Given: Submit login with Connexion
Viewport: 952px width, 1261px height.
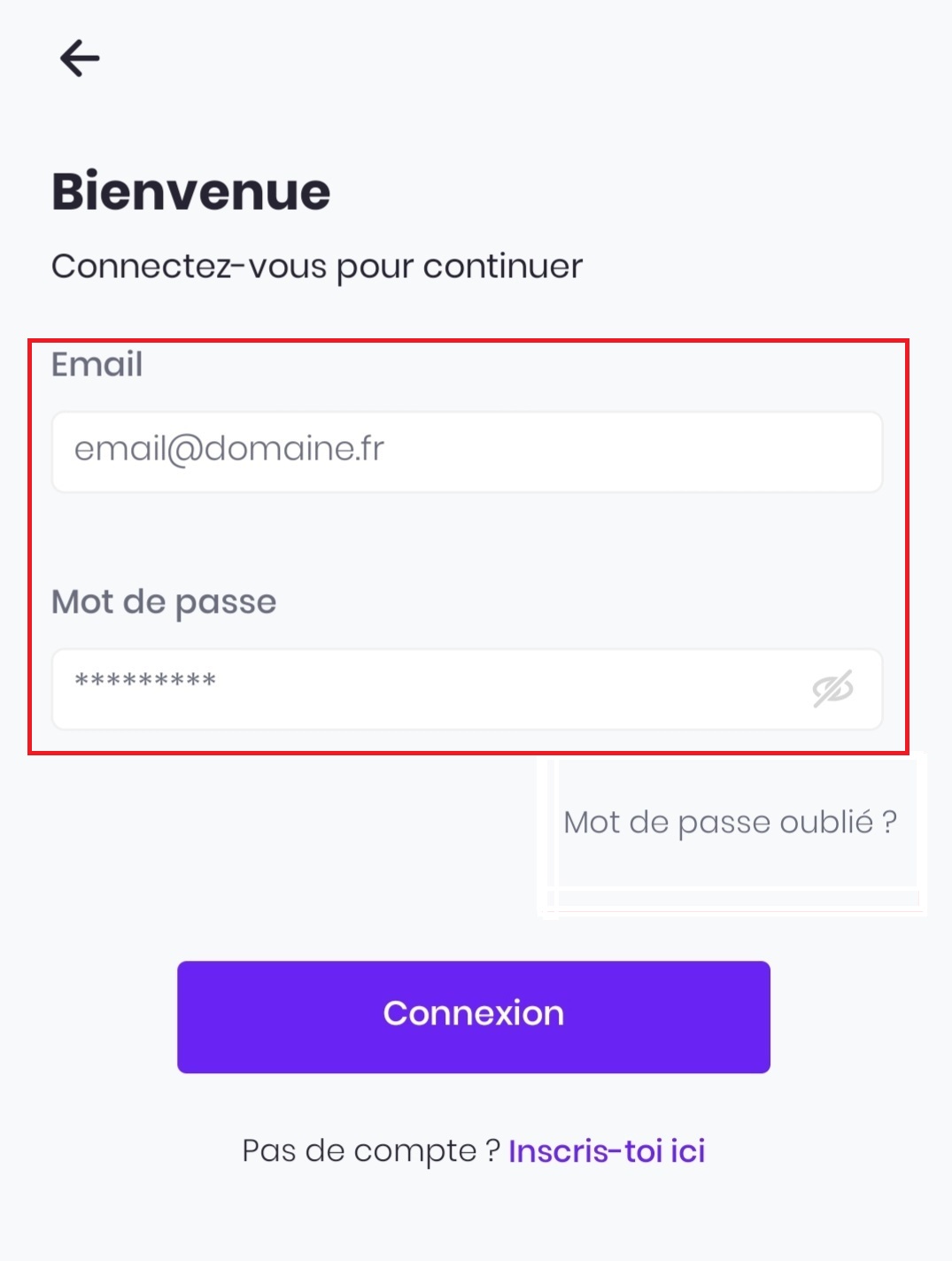Looking at the screenshot, I should [474, 1017].
